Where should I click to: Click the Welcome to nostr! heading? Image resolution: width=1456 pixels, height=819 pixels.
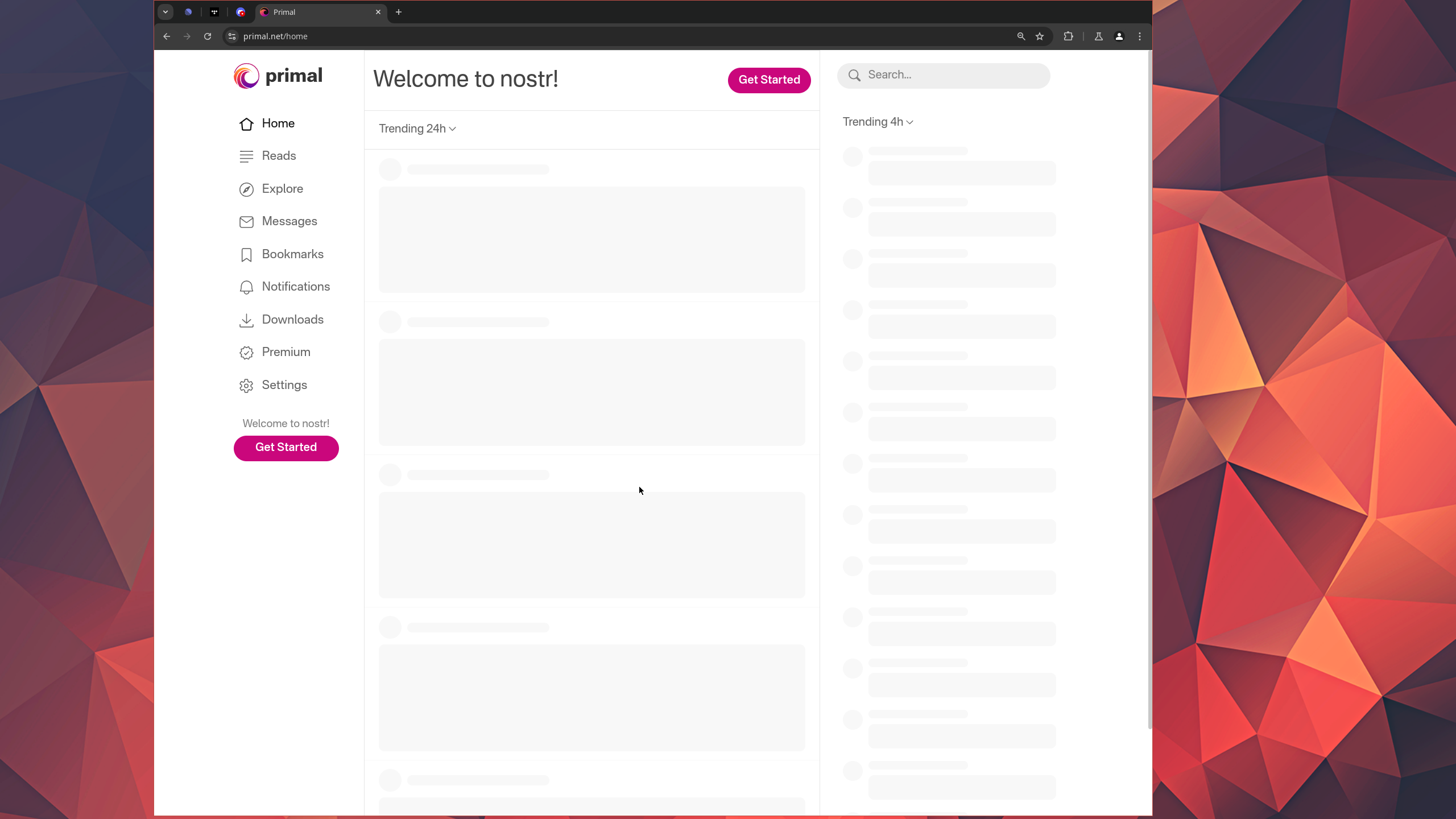[466, 79]
